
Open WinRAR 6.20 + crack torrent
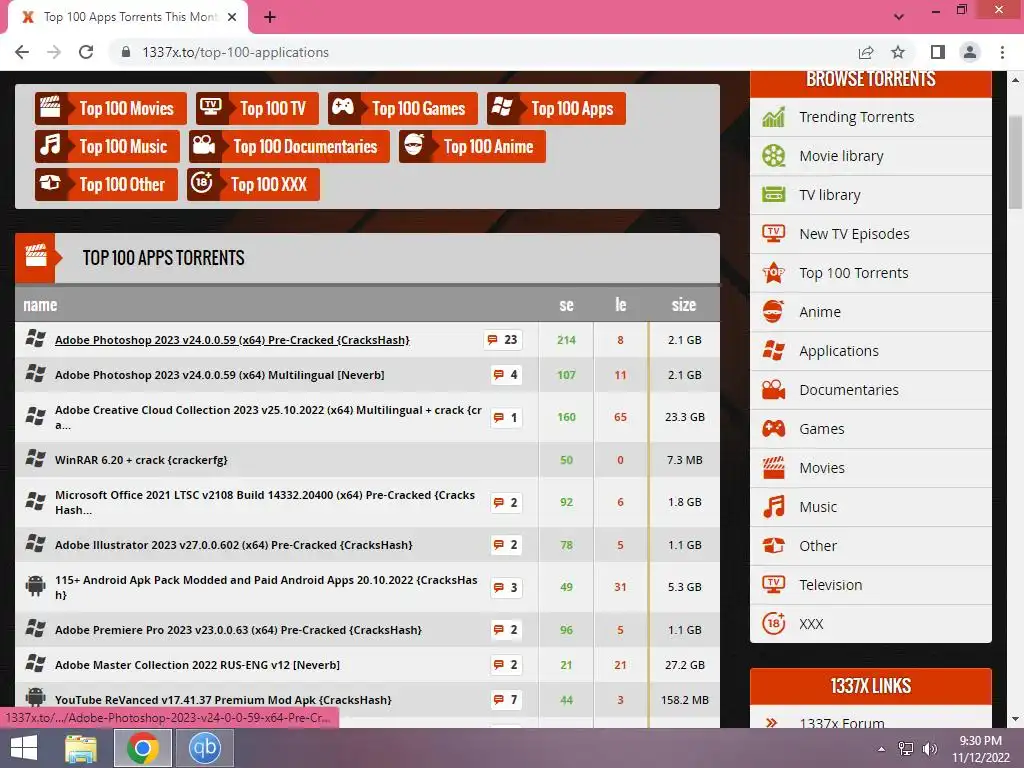click(141, 460)
